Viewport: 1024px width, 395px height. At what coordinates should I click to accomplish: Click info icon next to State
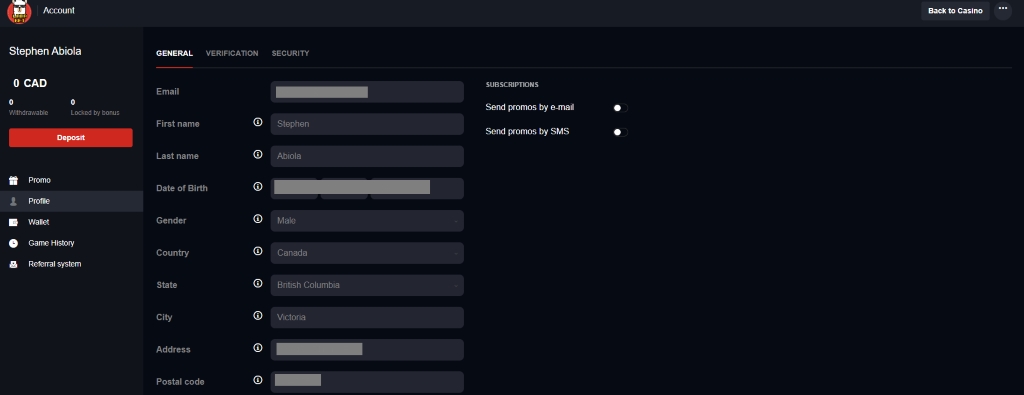(257, 283)
